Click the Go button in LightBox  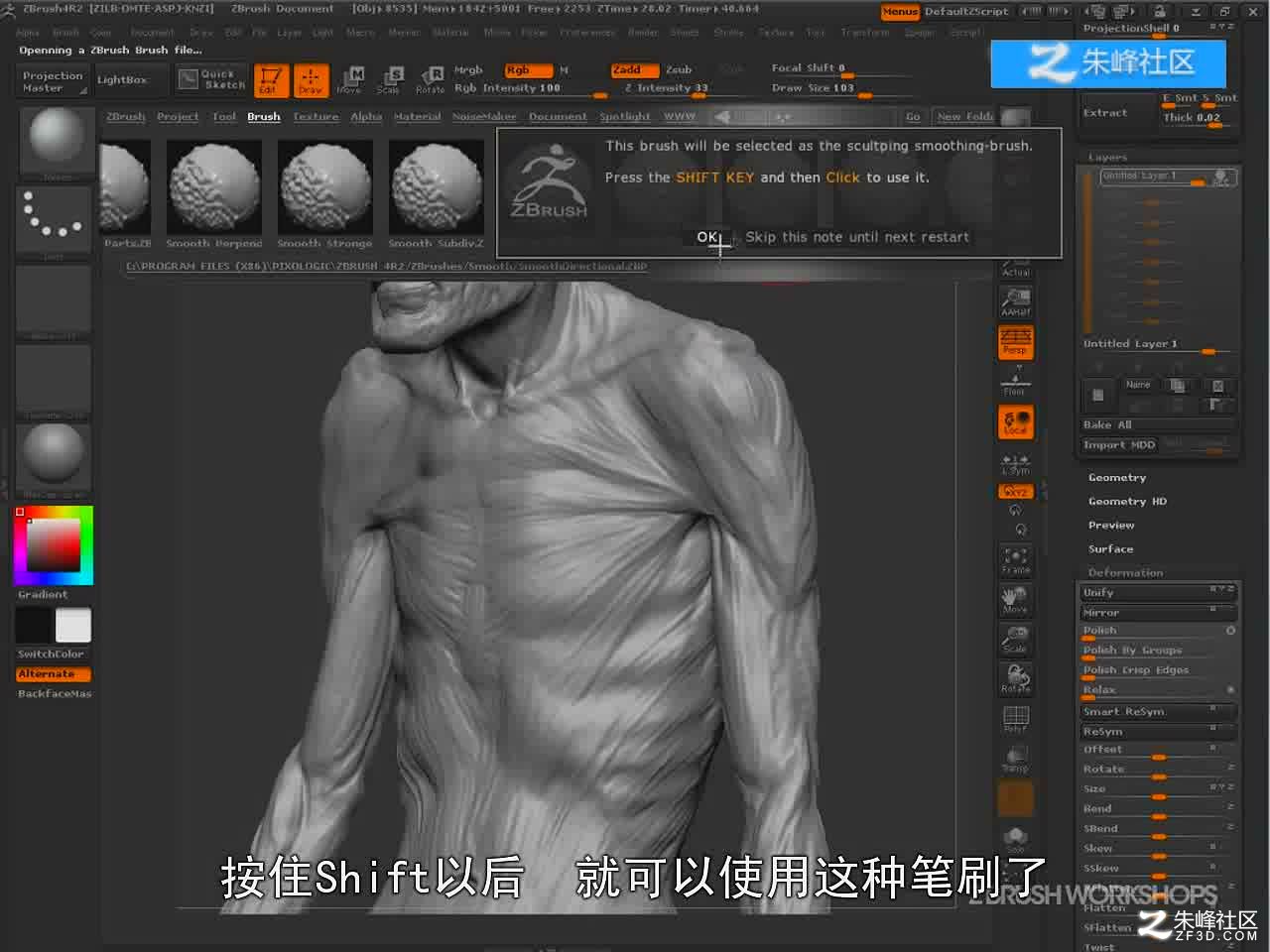(913, 116)
